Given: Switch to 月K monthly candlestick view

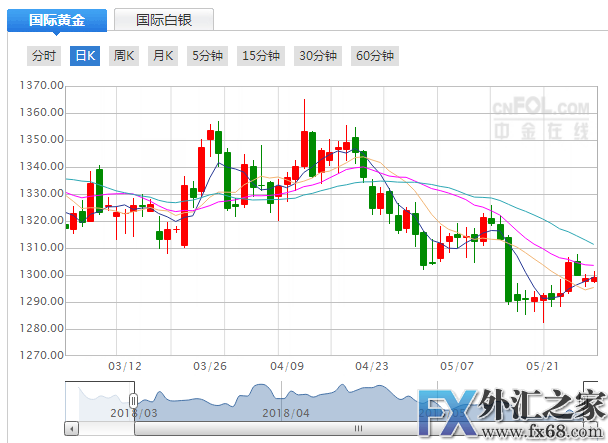Looking at the screenshot, I should [162, 56].
